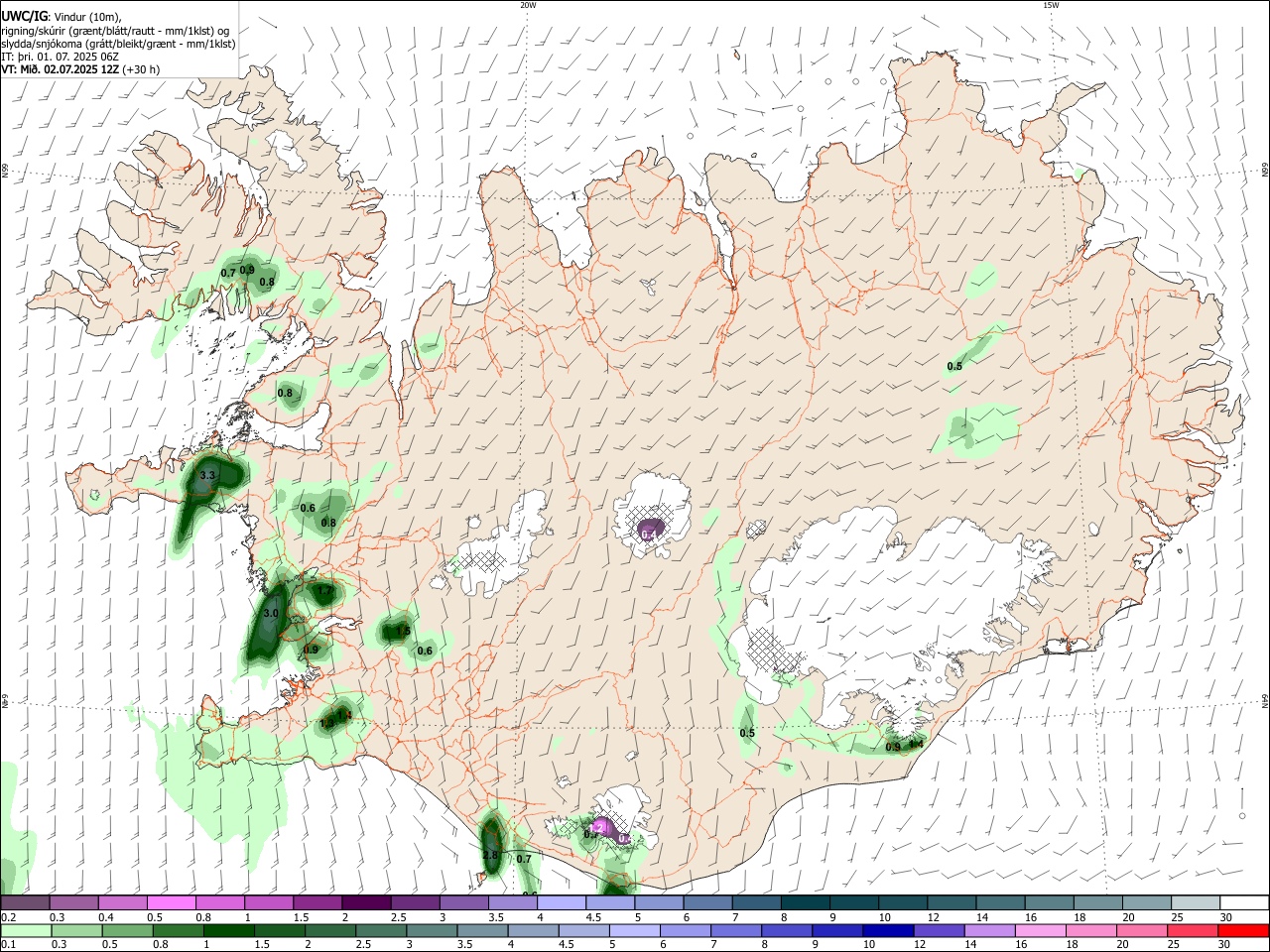Click the bright red swatch after 30
Screen dimensions: 1270x952
[1244, 930]
